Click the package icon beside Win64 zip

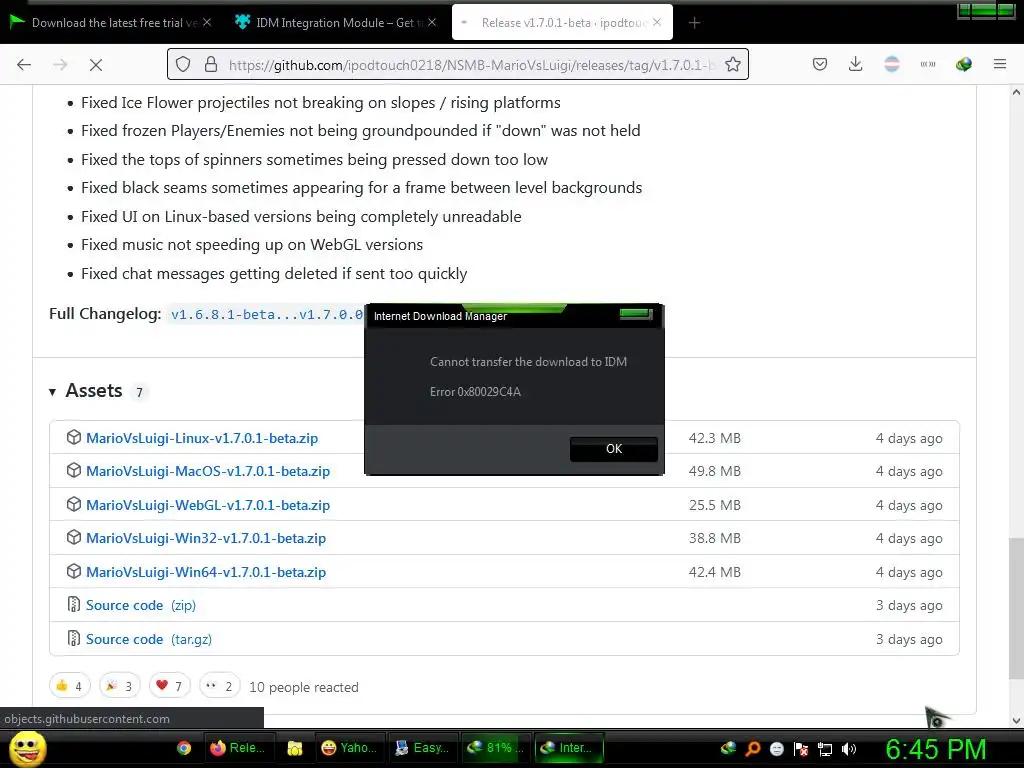tap(74, 571)
